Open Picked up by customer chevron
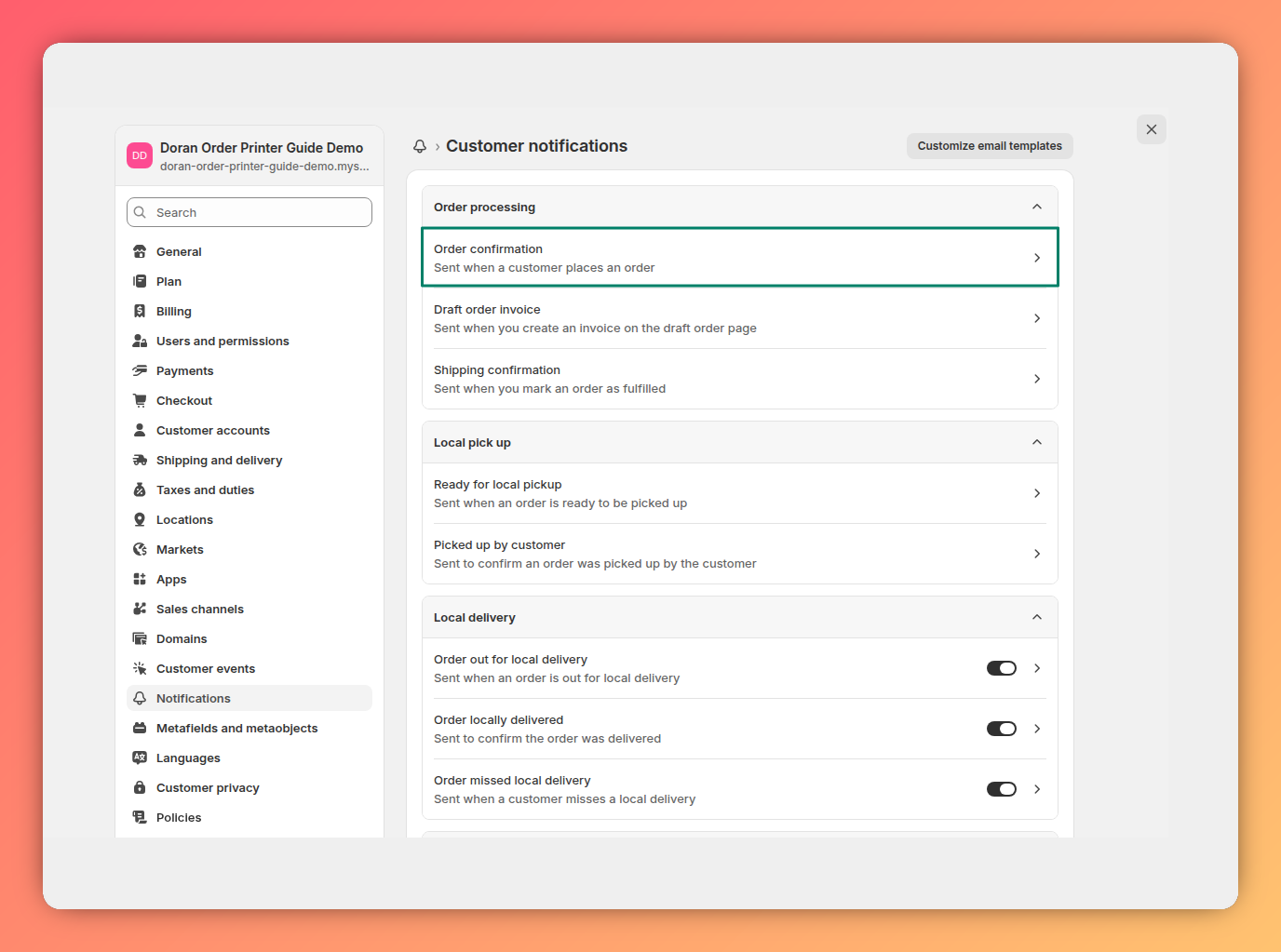 [x=1037, y=554]
